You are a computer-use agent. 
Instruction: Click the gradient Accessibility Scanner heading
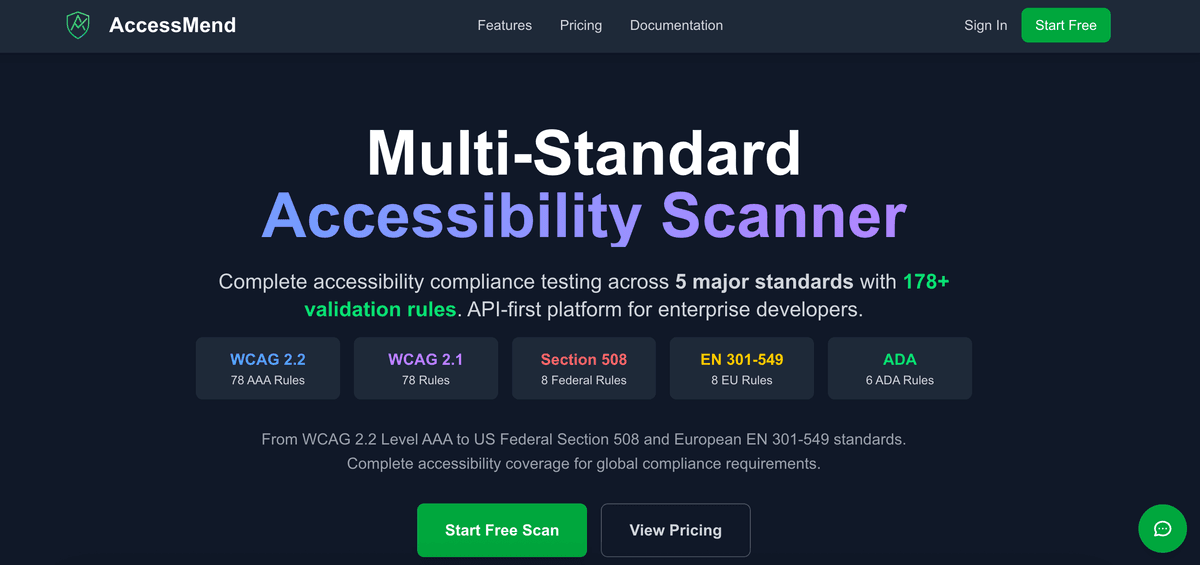[x=584, y=215]
